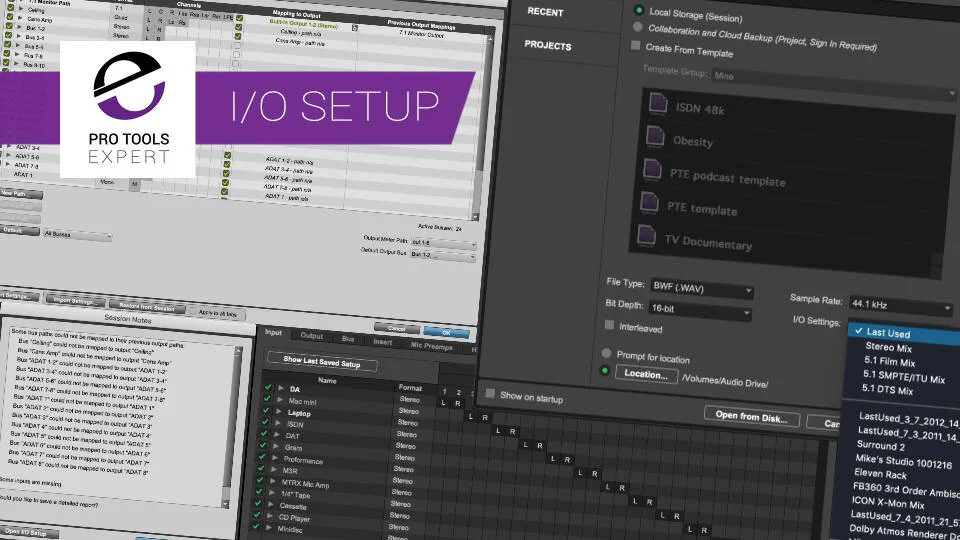960x540 pixels.
Task: Open the RECENT section in dashboard sidebar
Action: (x=545, y=12)
